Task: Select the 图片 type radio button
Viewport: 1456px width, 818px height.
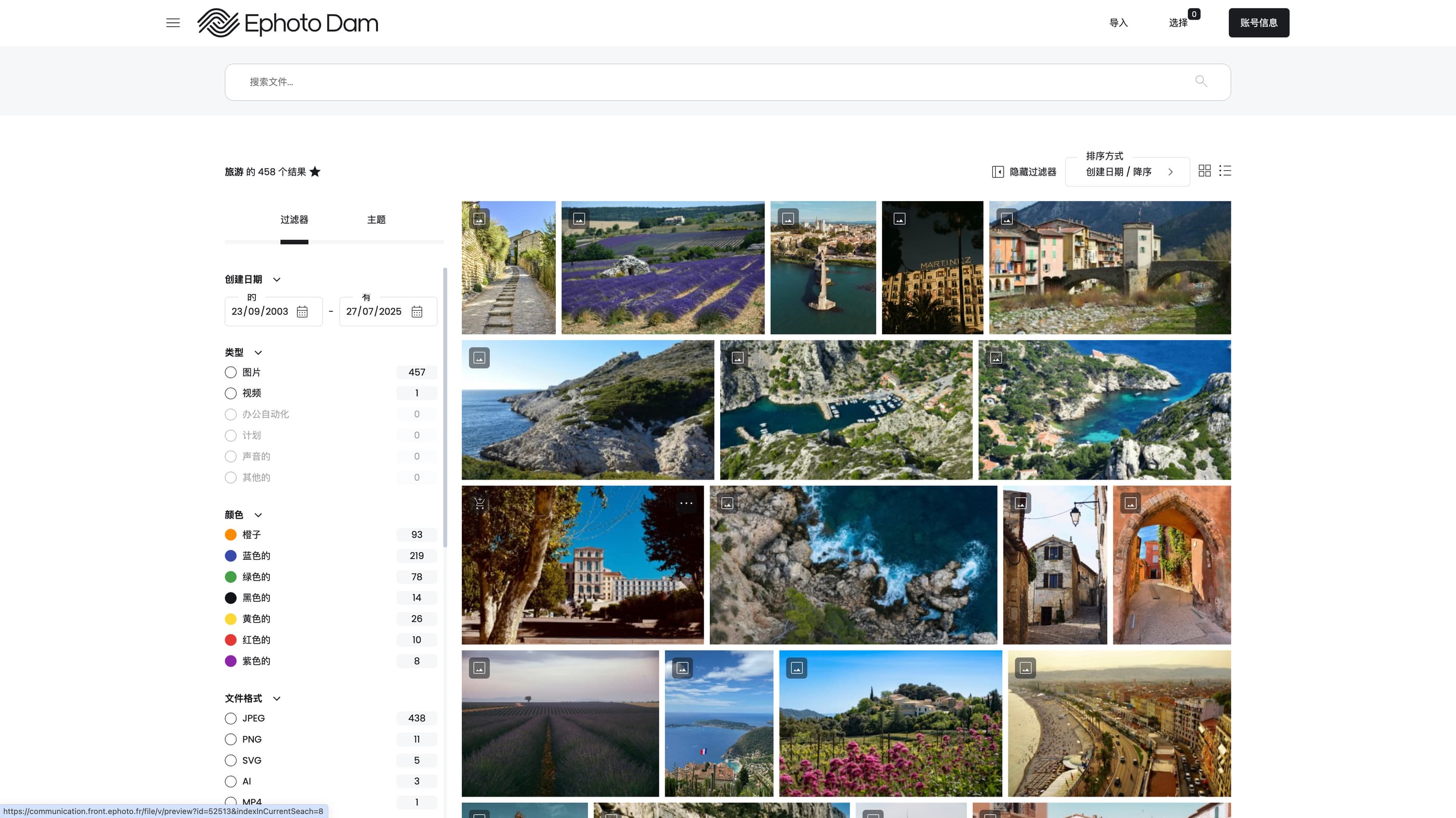Action: click(x=230, y=372)
